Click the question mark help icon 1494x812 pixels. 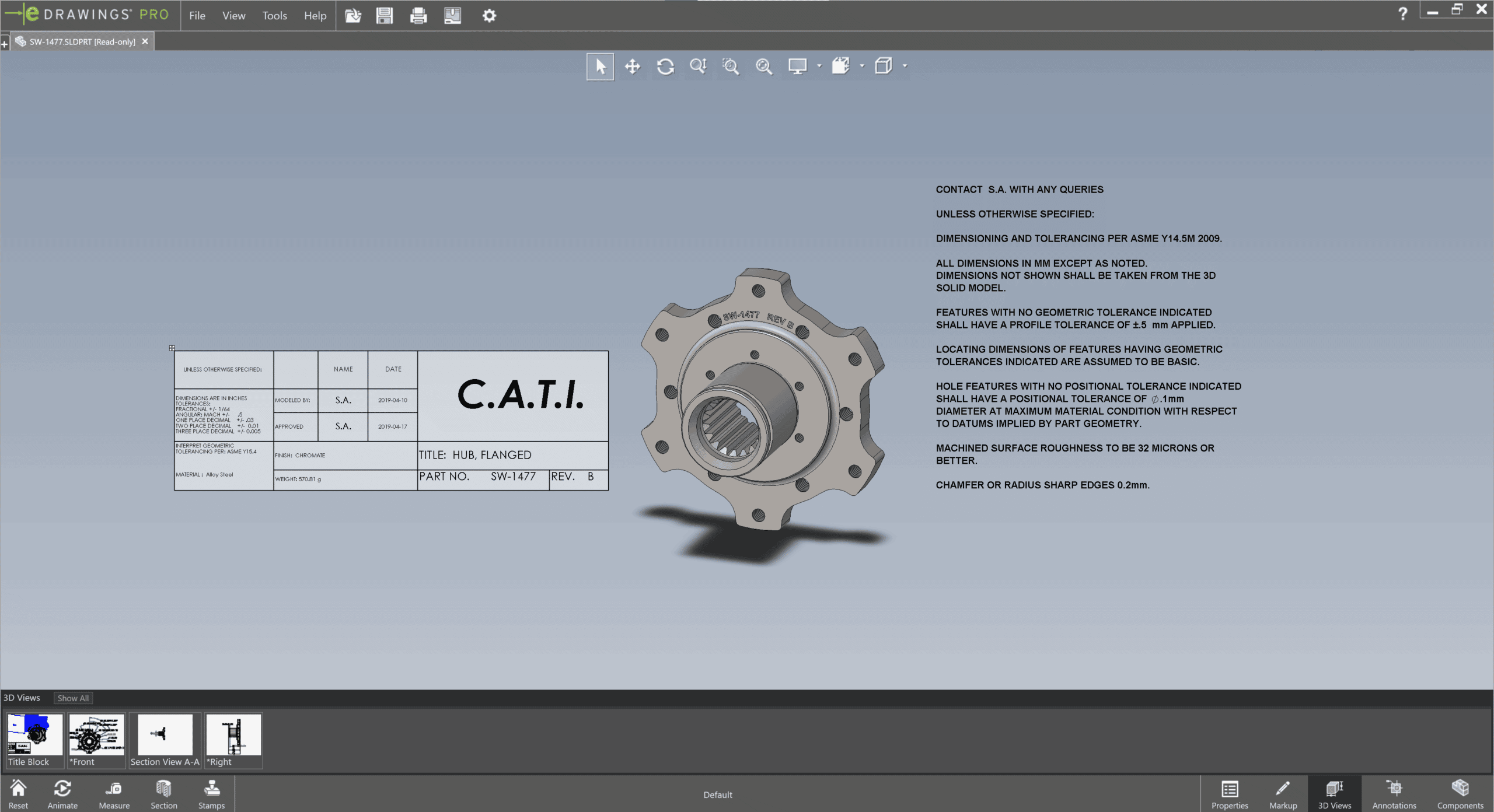[x=1403, y=13]
